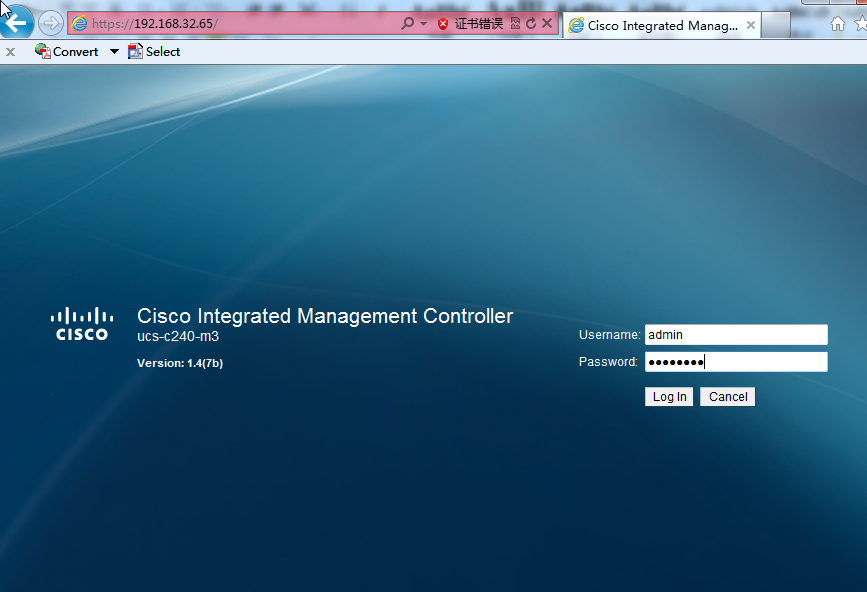867x592 pixels.
Task: Close the Convert toolbar with X
Action: pos(11,52)
